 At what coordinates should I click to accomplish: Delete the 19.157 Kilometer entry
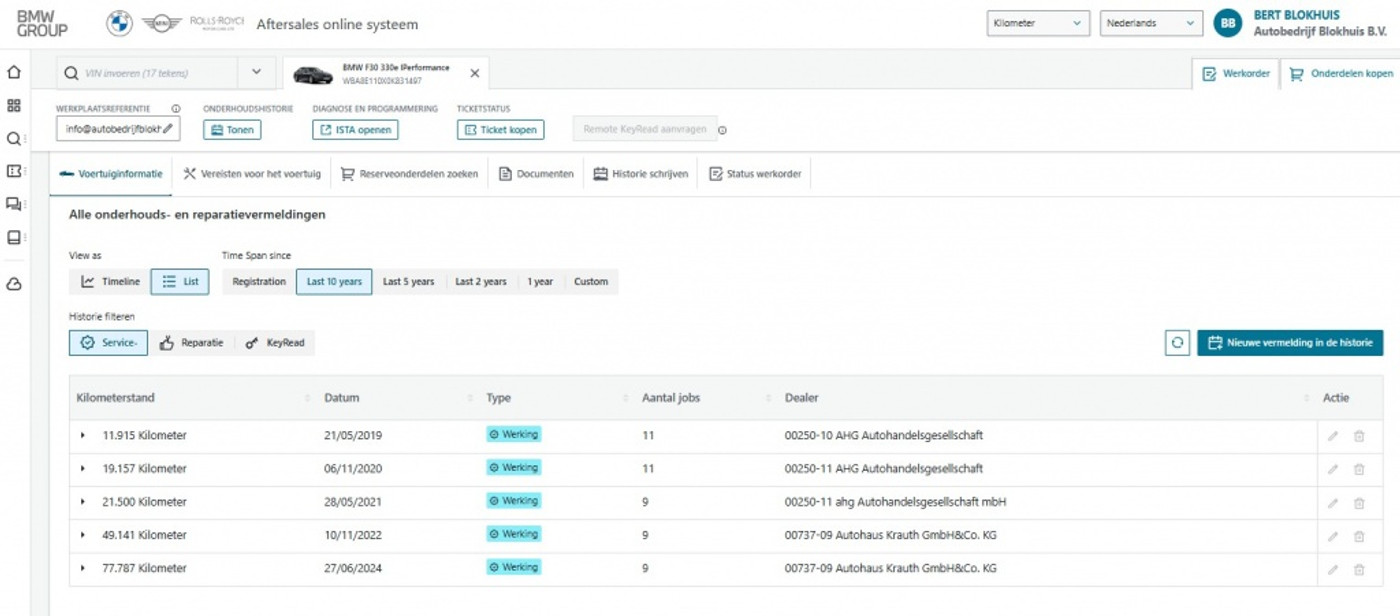tap(1359, 469)
